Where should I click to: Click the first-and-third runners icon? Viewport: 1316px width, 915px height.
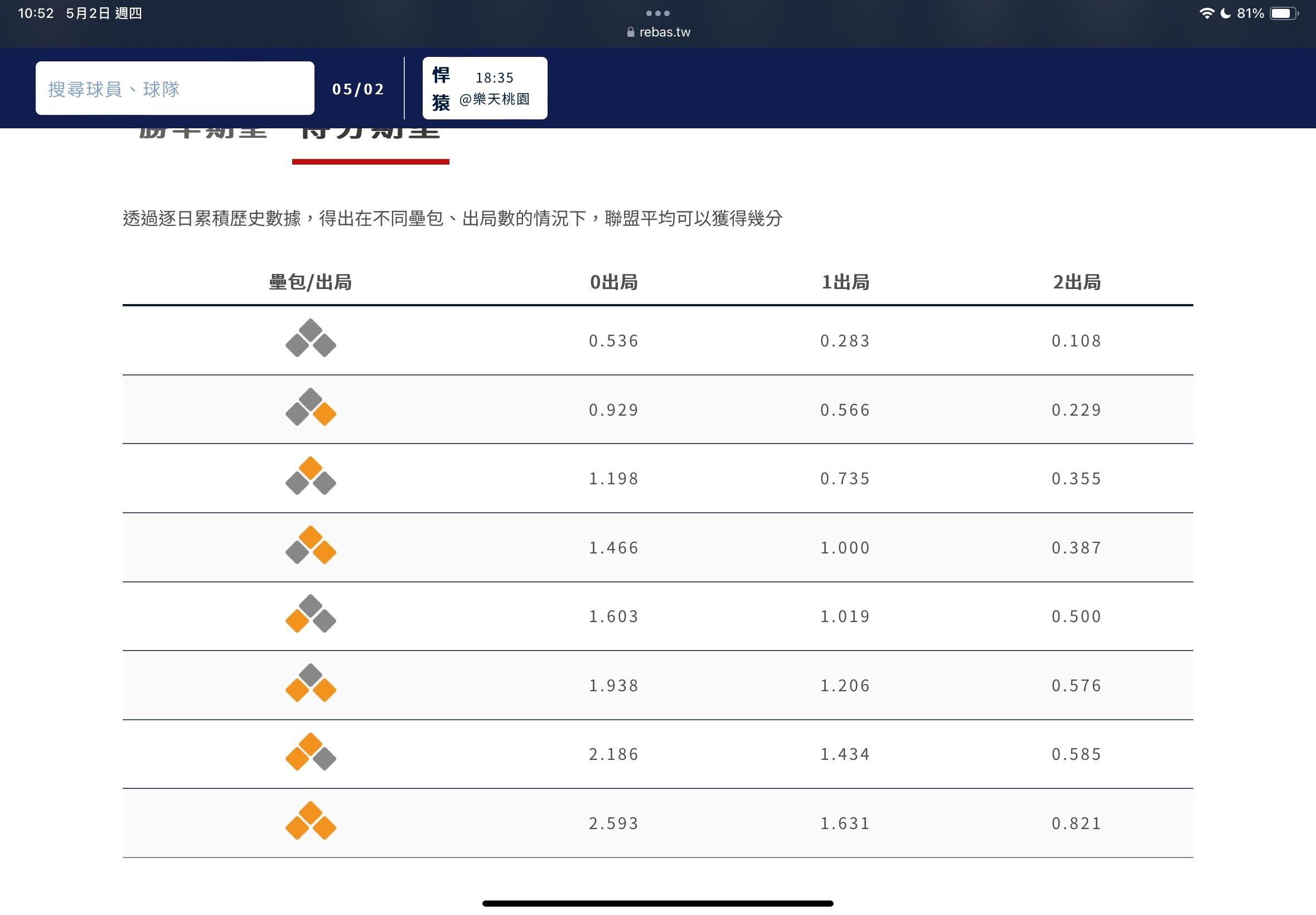click(311, 683)
